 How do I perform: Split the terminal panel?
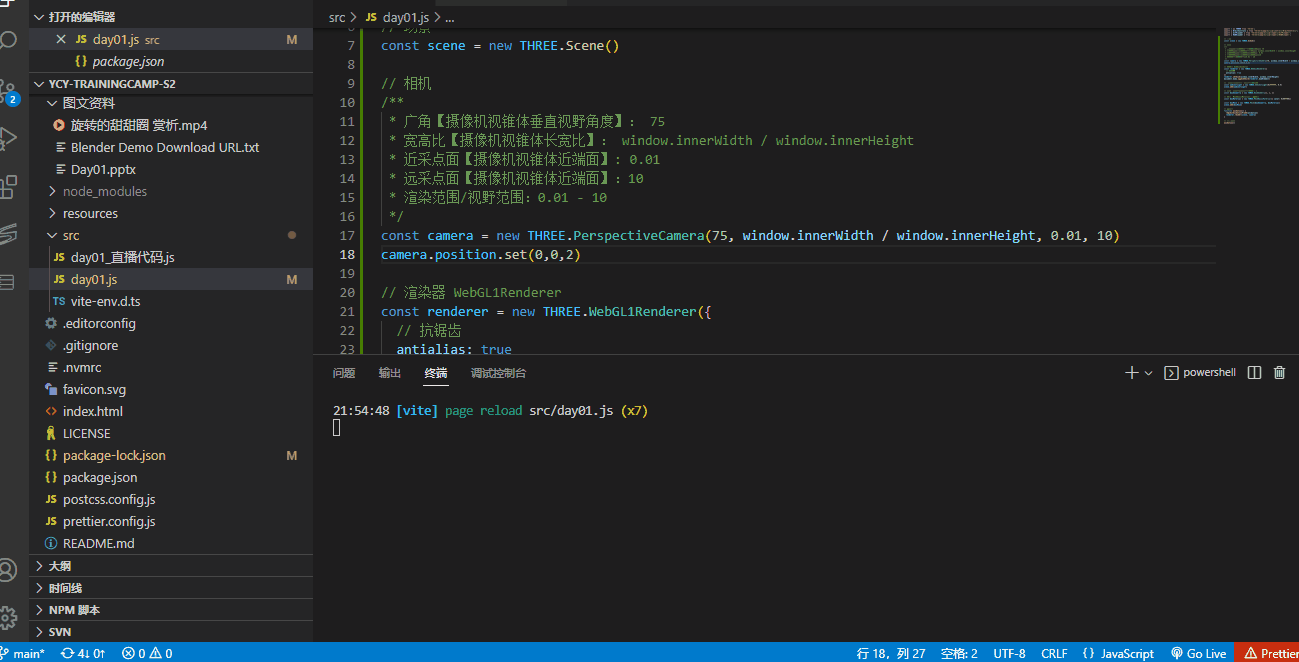[x=1255, y=372]
